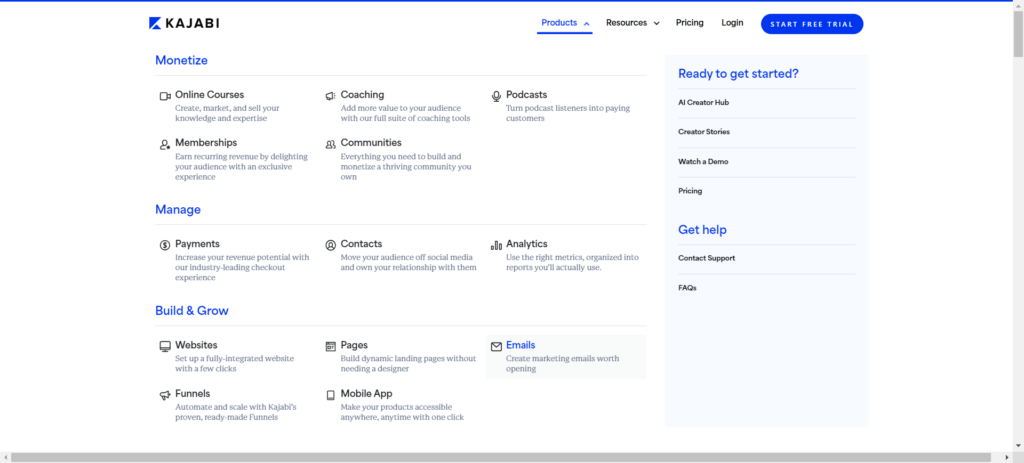Click the Monetize section heading

(x=181, y=60)
